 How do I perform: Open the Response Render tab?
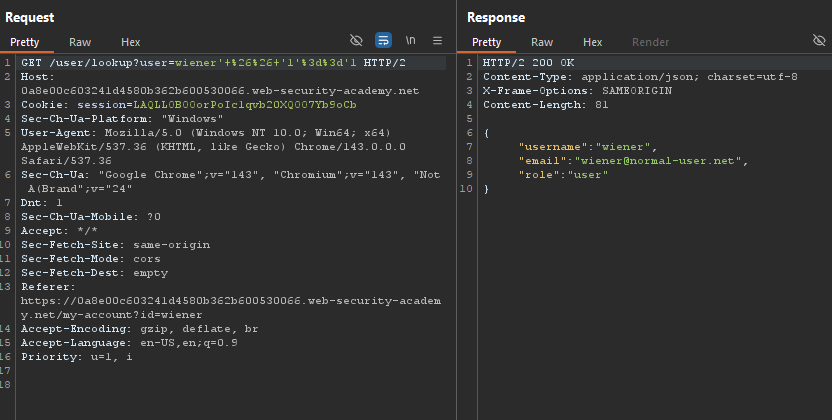[651, 42]
